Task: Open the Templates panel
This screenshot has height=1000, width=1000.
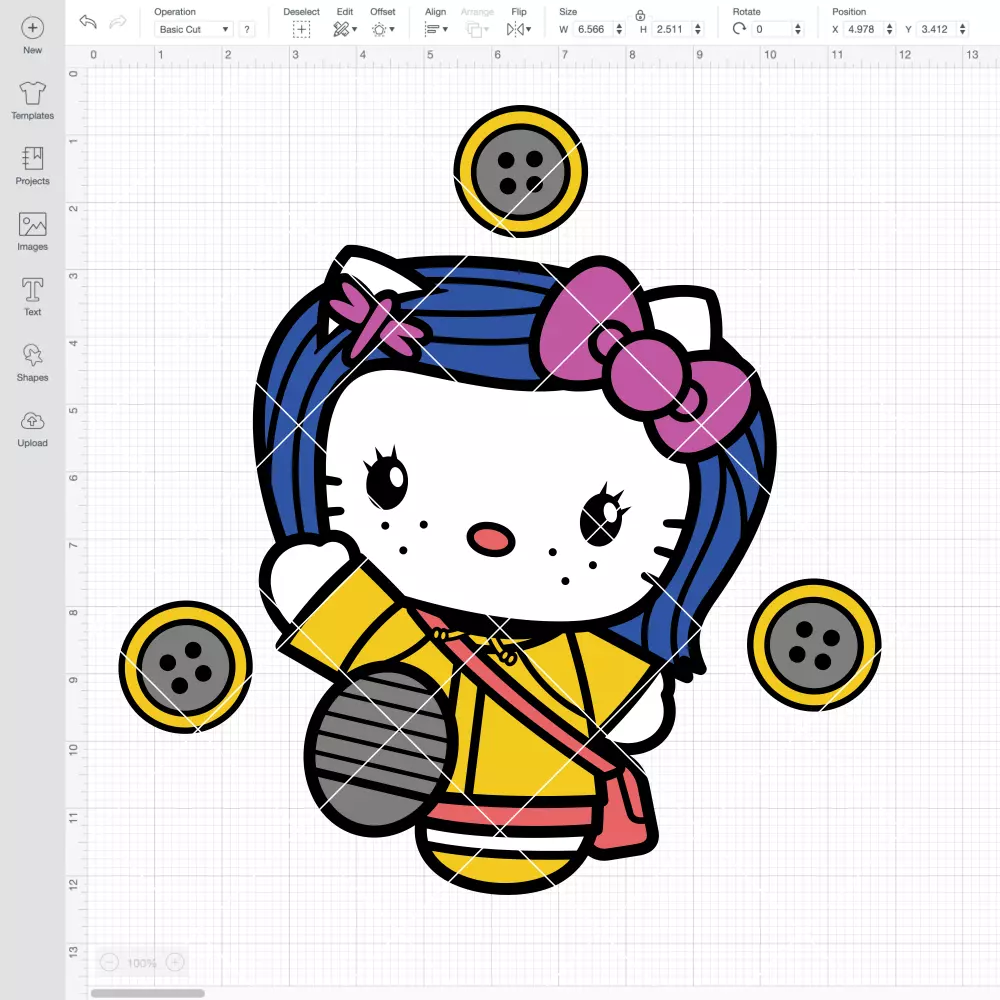Action: (33, 101)
